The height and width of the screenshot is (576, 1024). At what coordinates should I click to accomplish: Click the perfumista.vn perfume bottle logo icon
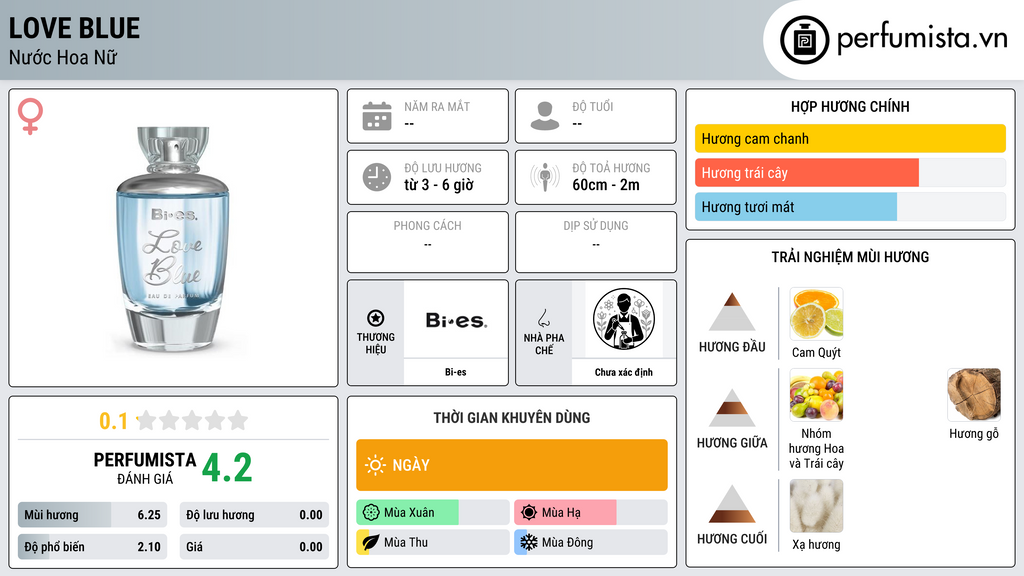[804, 40]
